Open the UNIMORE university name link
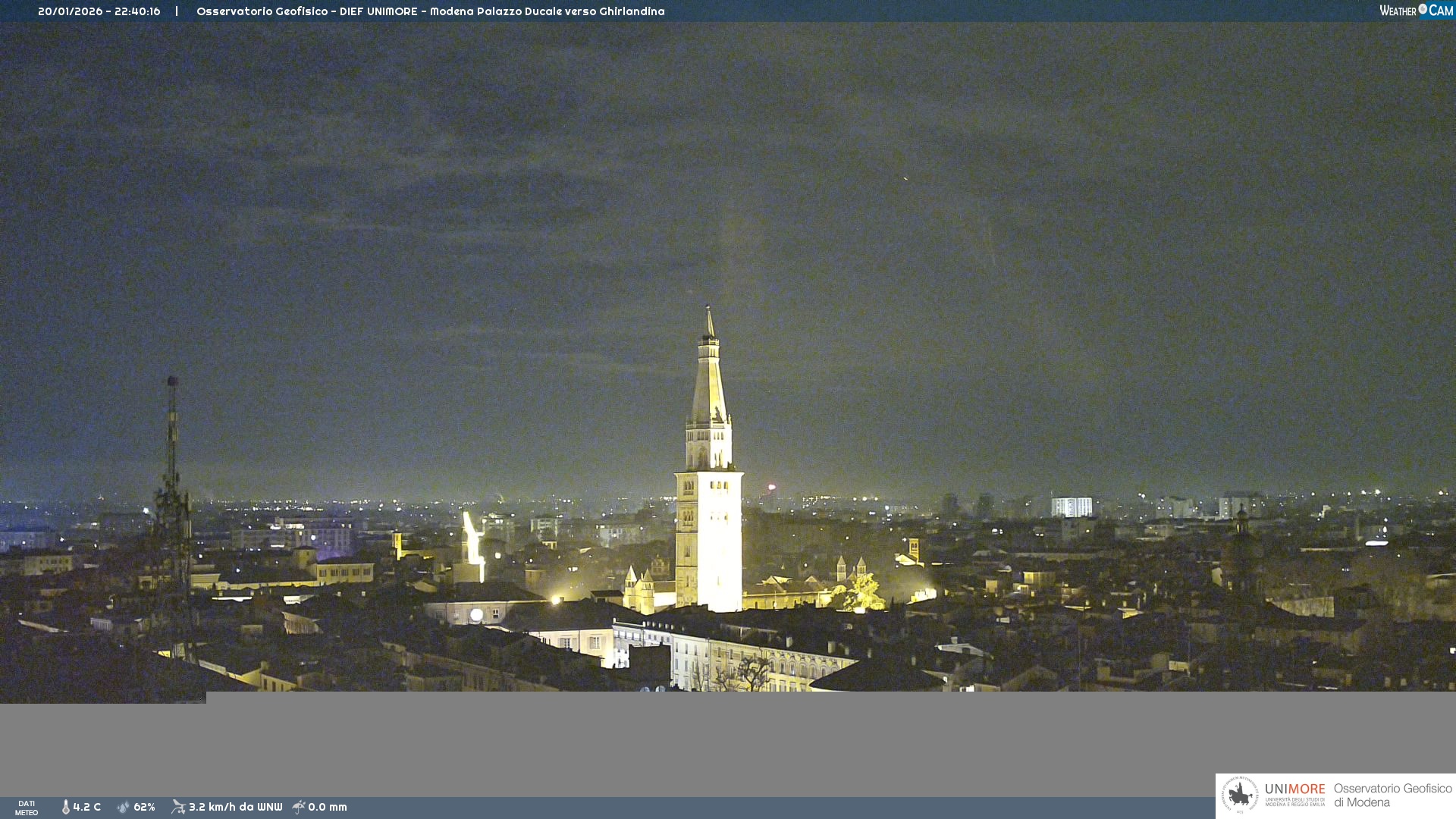1456x819 pixels. click(x=1294, y=789)
